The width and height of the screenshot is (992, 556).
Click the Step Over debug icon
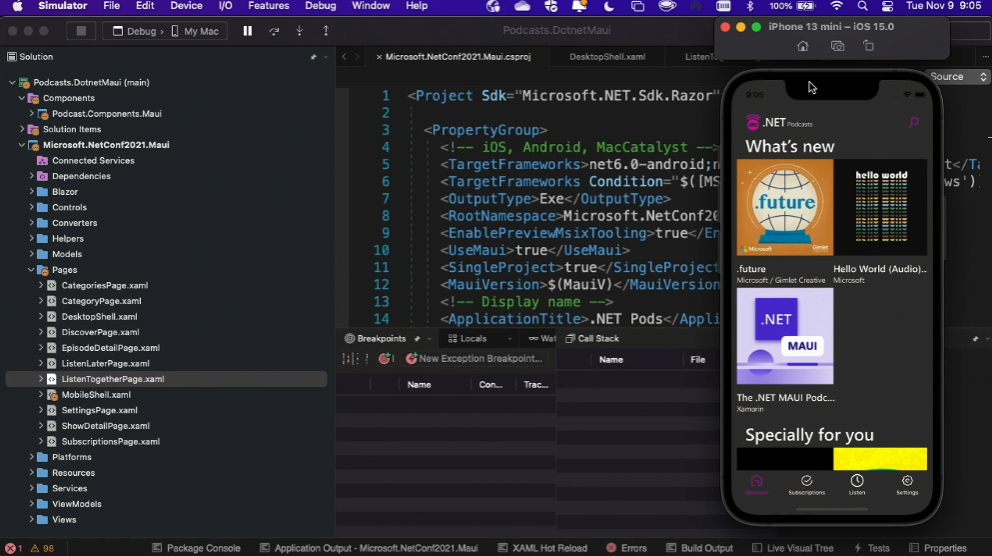274,31
